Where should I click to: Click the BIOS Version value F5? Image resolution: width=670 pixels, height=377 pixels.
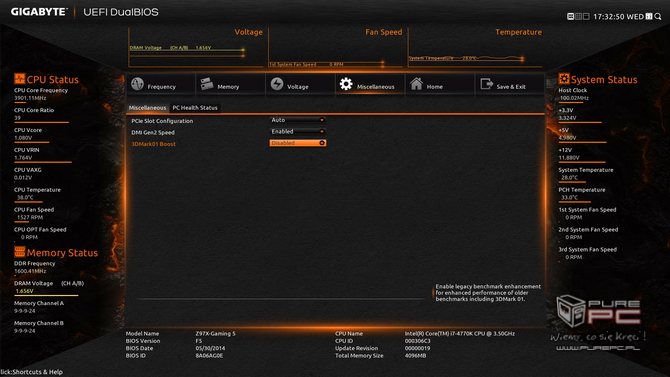click(199, 341)
